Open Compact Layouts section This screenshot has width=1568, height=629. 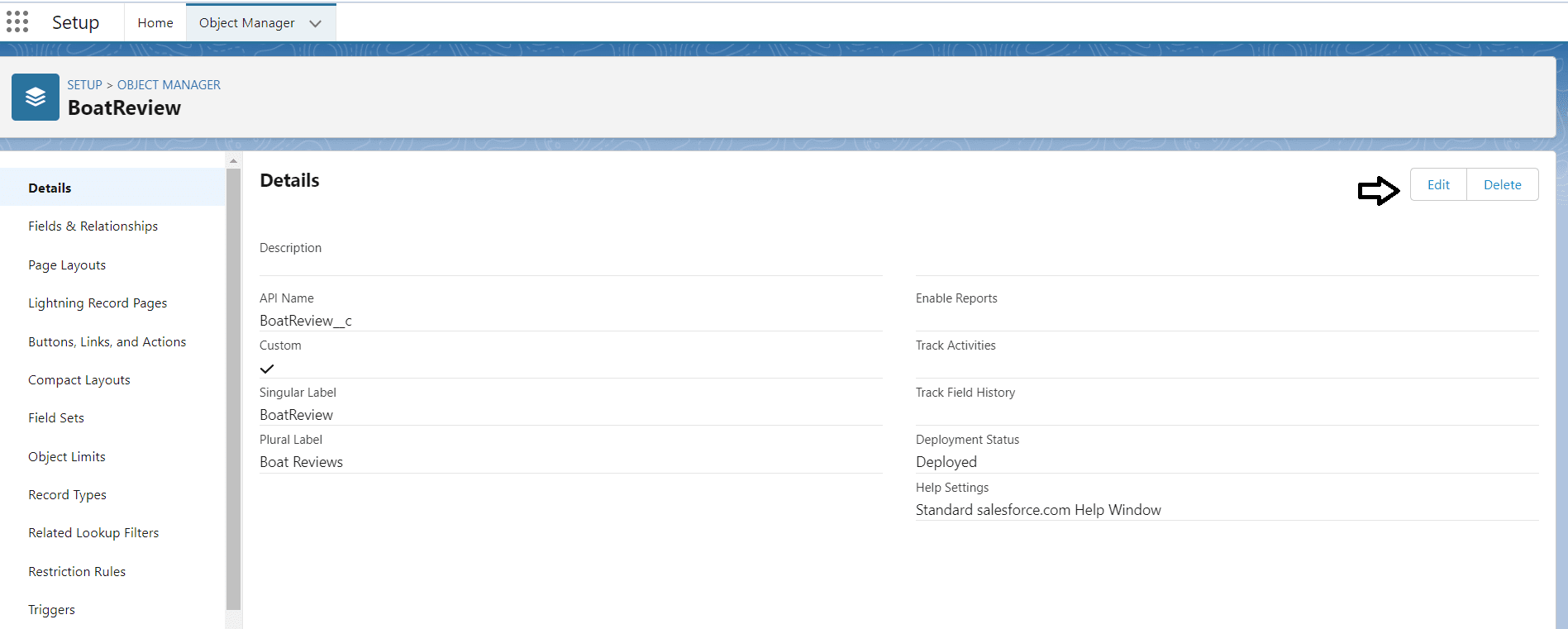79,380
